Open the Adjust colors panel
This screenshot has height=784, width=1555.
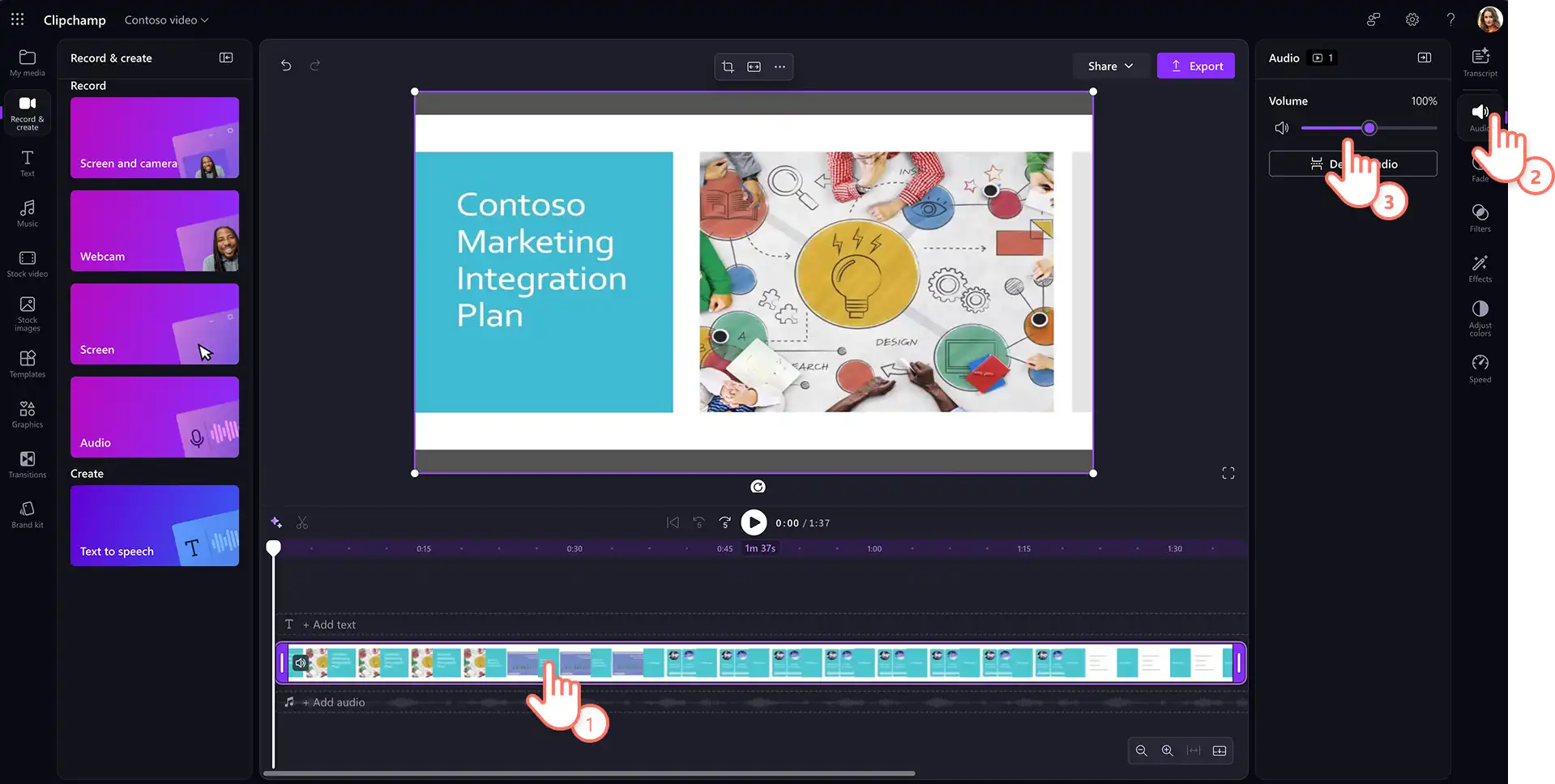1480,318
